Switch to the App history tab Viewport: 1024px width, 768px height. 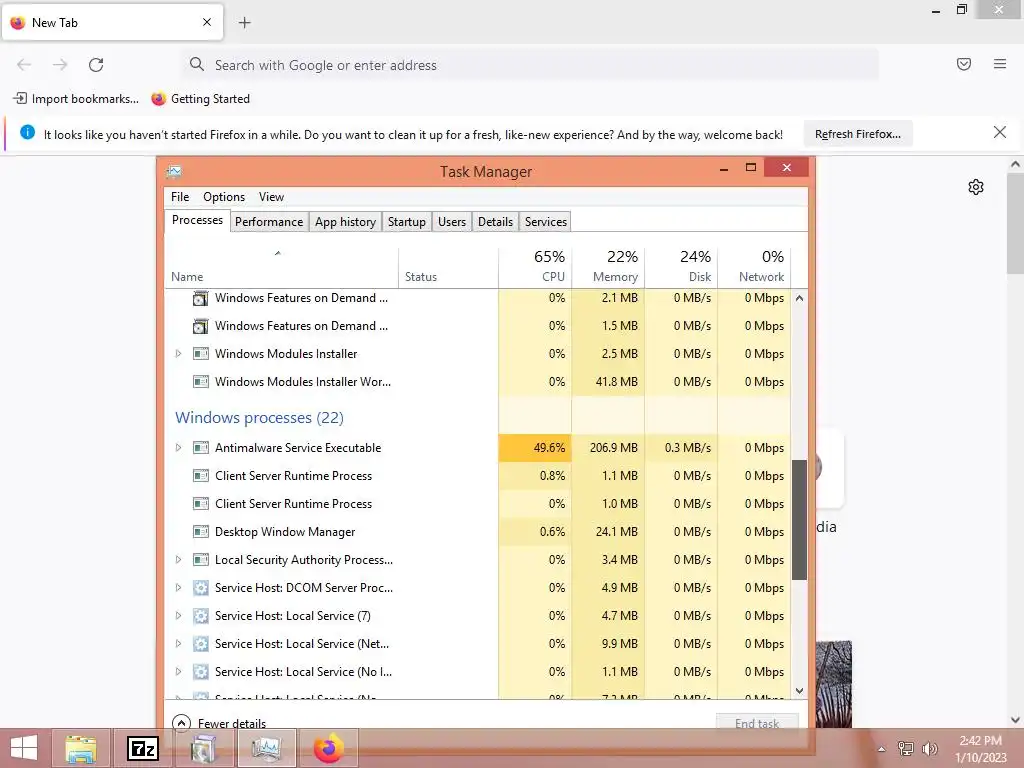(x=345, y=221)
